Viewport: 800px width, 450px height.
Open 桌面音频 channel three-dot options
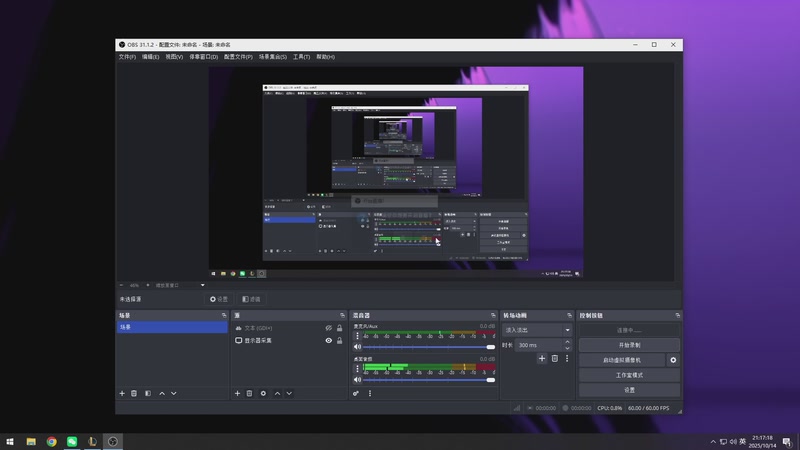[x=357, y=368]
